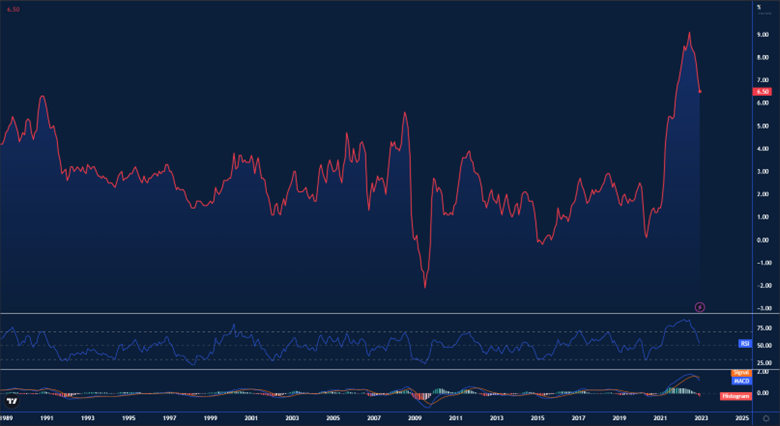Click the 1991 label on time axis
The width and height of the screenshot is (780, 426).
(x=46, y=416)
